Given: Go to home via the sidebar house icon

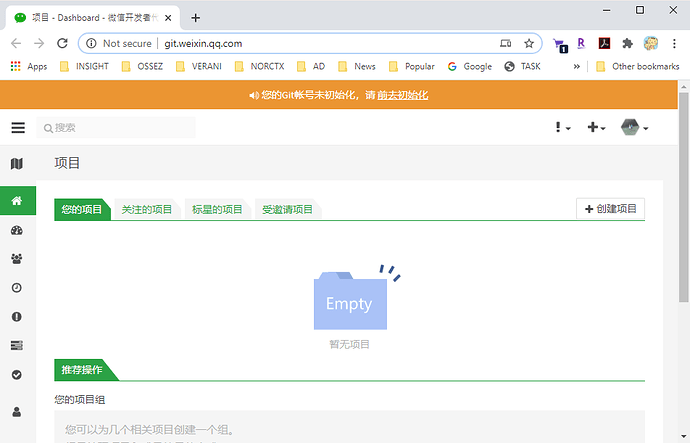Looking at the screenshot, I should click(17, 201).
